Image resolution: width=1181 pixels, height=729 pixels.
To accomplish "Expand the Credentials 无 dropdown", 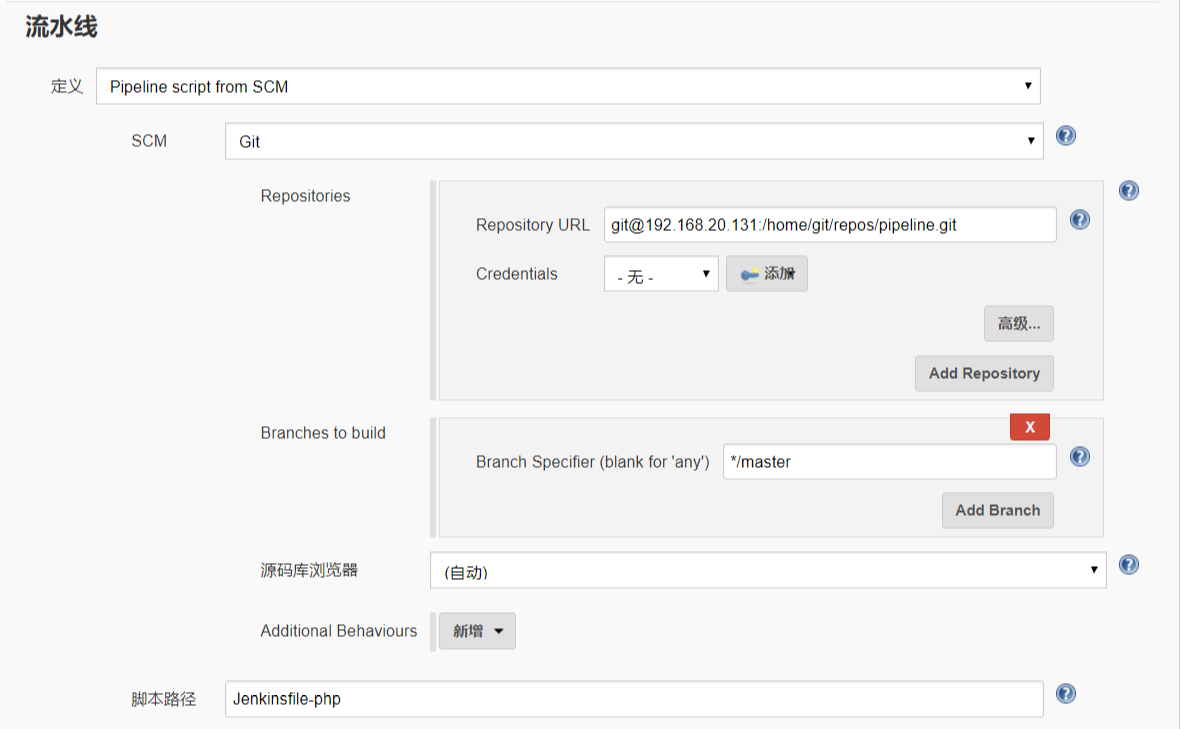I will click(661, 275).
